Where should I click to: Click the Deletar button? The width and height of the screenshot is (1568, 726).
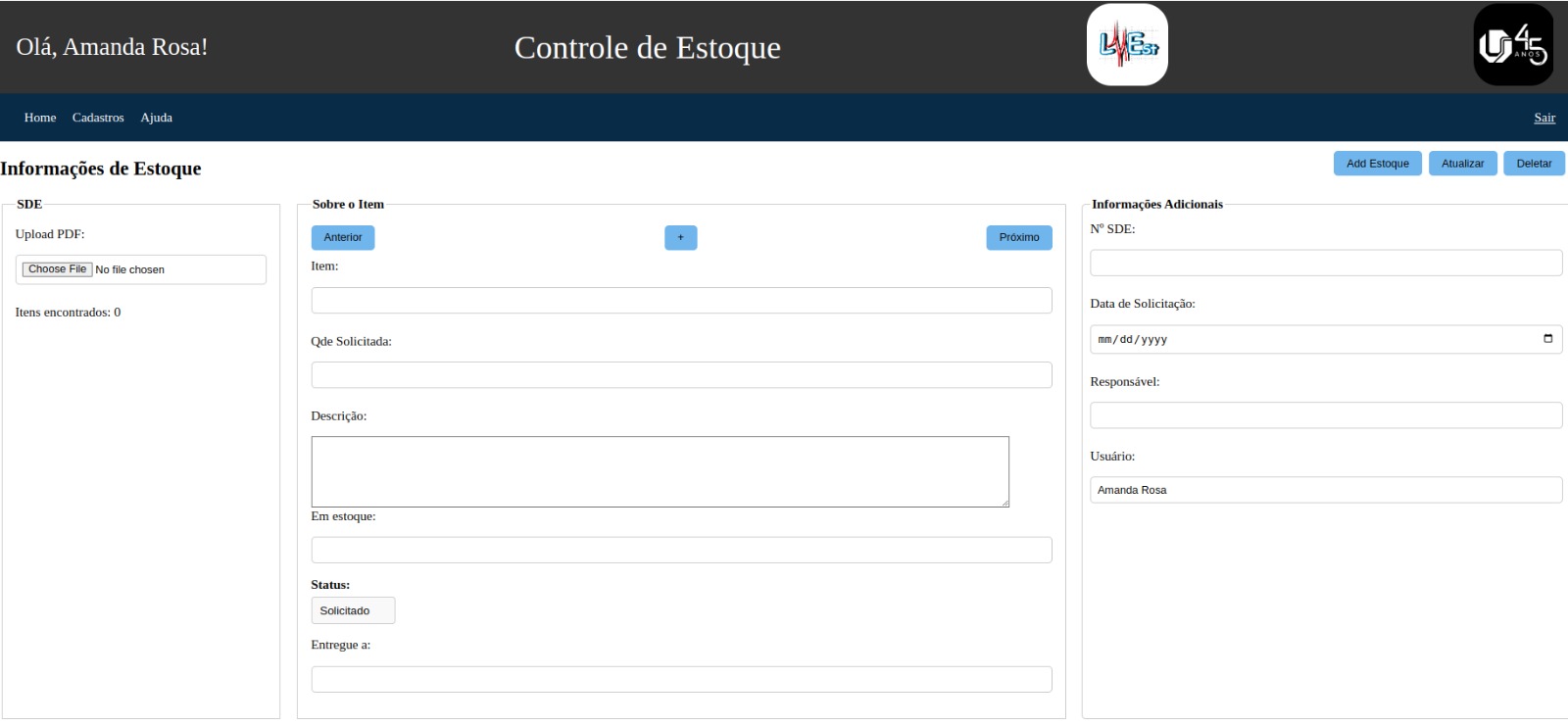pyautogui.click(x=1534, y=164)
